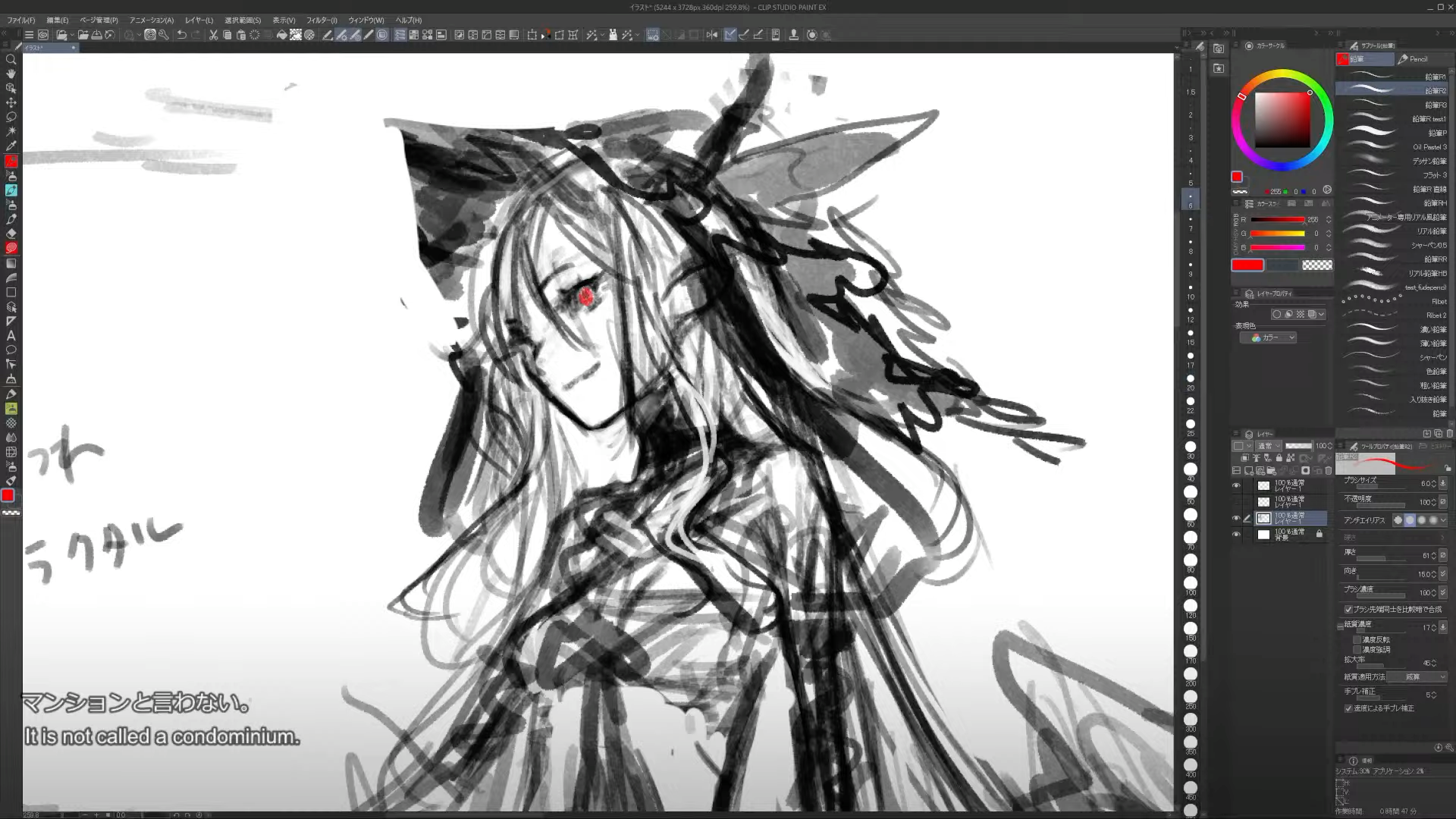Enable the 濃度反転 checkbox
1456x819 pixels.
point(1357,639)
